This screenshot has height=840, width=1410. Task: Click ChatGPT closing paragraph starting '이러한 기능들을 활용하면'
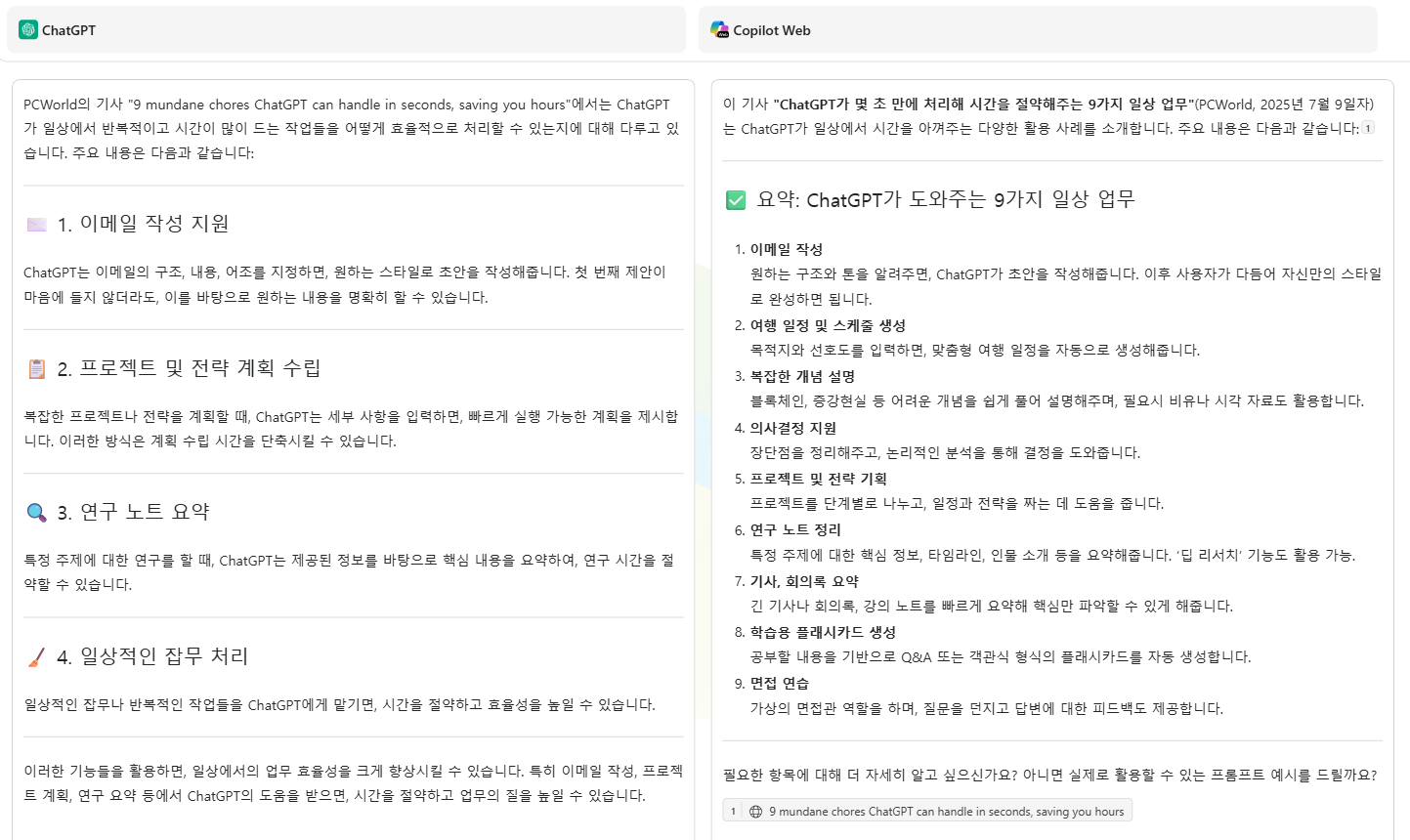(353, 783)
